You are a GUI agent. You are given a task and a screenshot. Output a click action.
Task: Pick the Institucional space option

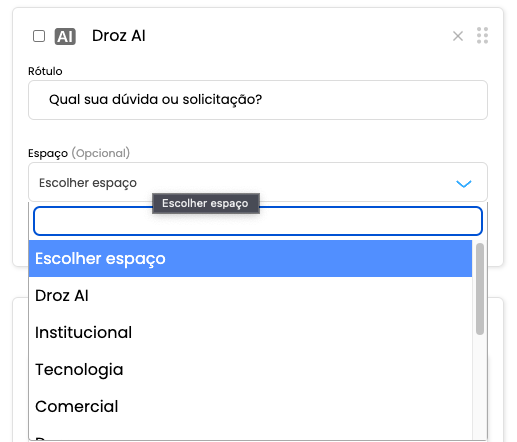pyautogui.click(x=250, y=332)
